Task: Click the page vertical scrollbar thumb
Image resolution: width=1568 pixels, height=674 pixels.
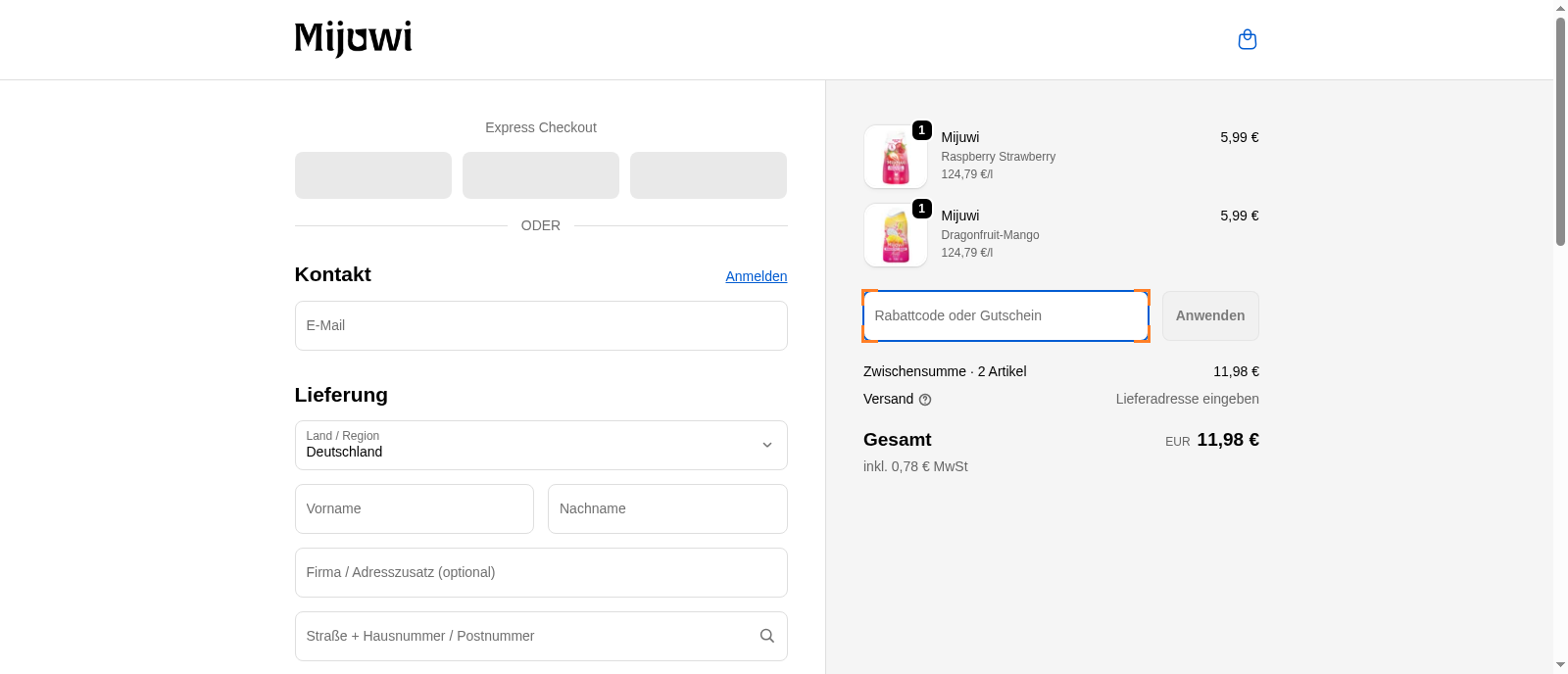Action: click(1560, 131)
